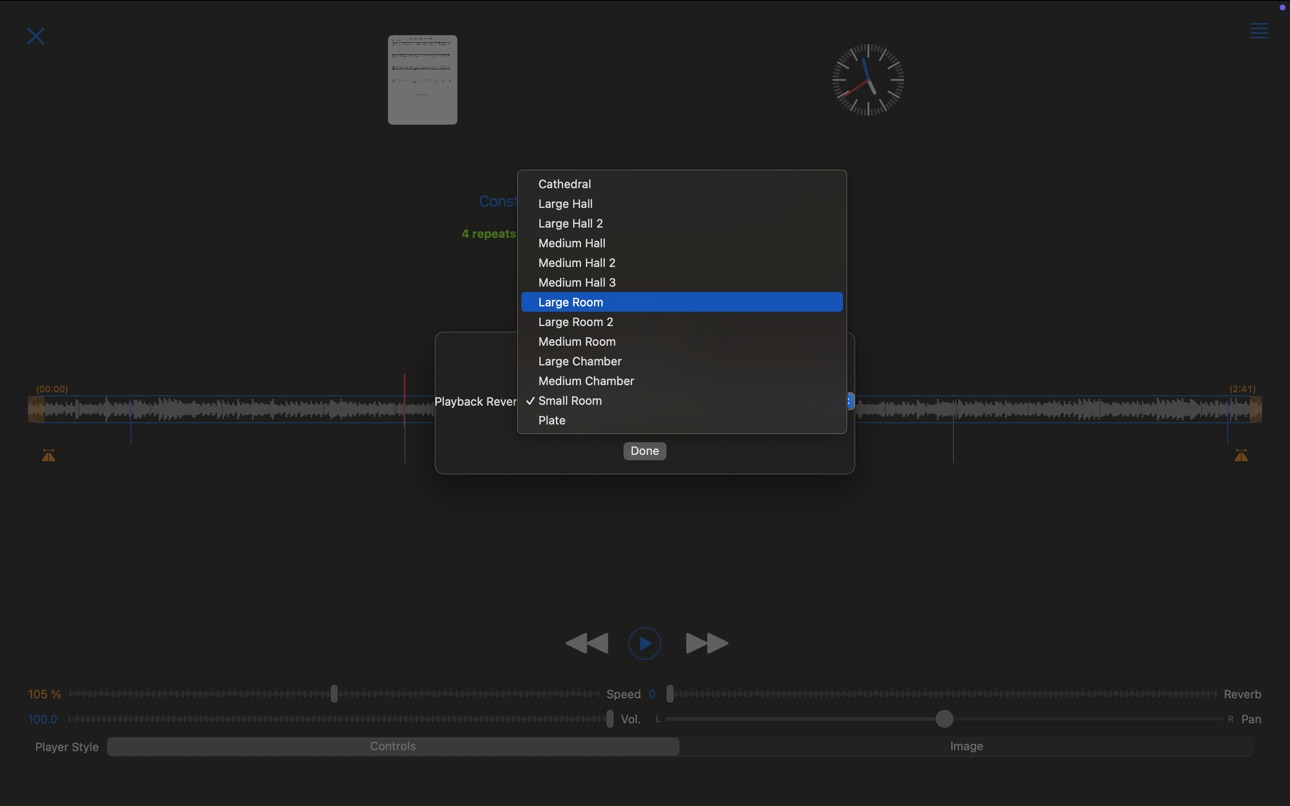This screenshot has width=1290, height=806.
Task: Open the sheet music thumbnail
Action: [423, 80]
